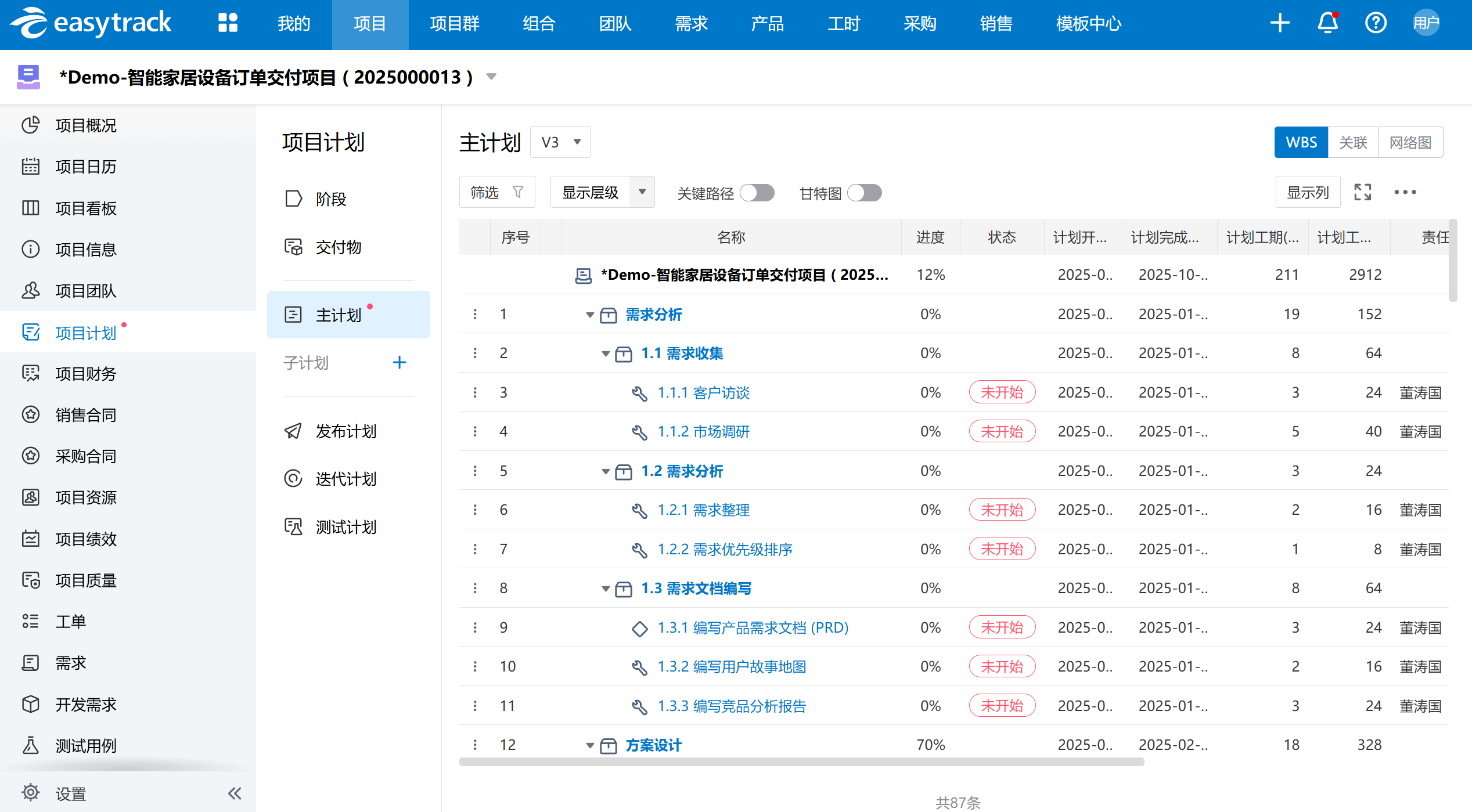Click the plus icon in top bar
This screenshot has width=1472, height=812.
pyautogui.click(x=1280, y=23)
